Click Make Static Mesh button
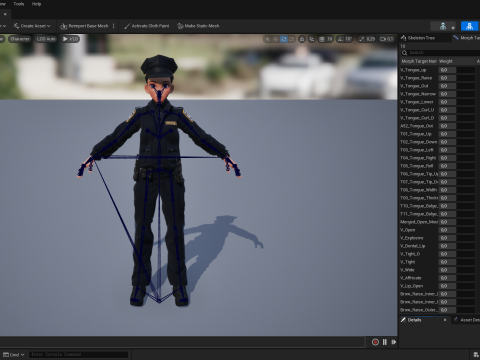The height and width of the screenshot is (360, 480). pyautogui.click(x=198, y=26)
